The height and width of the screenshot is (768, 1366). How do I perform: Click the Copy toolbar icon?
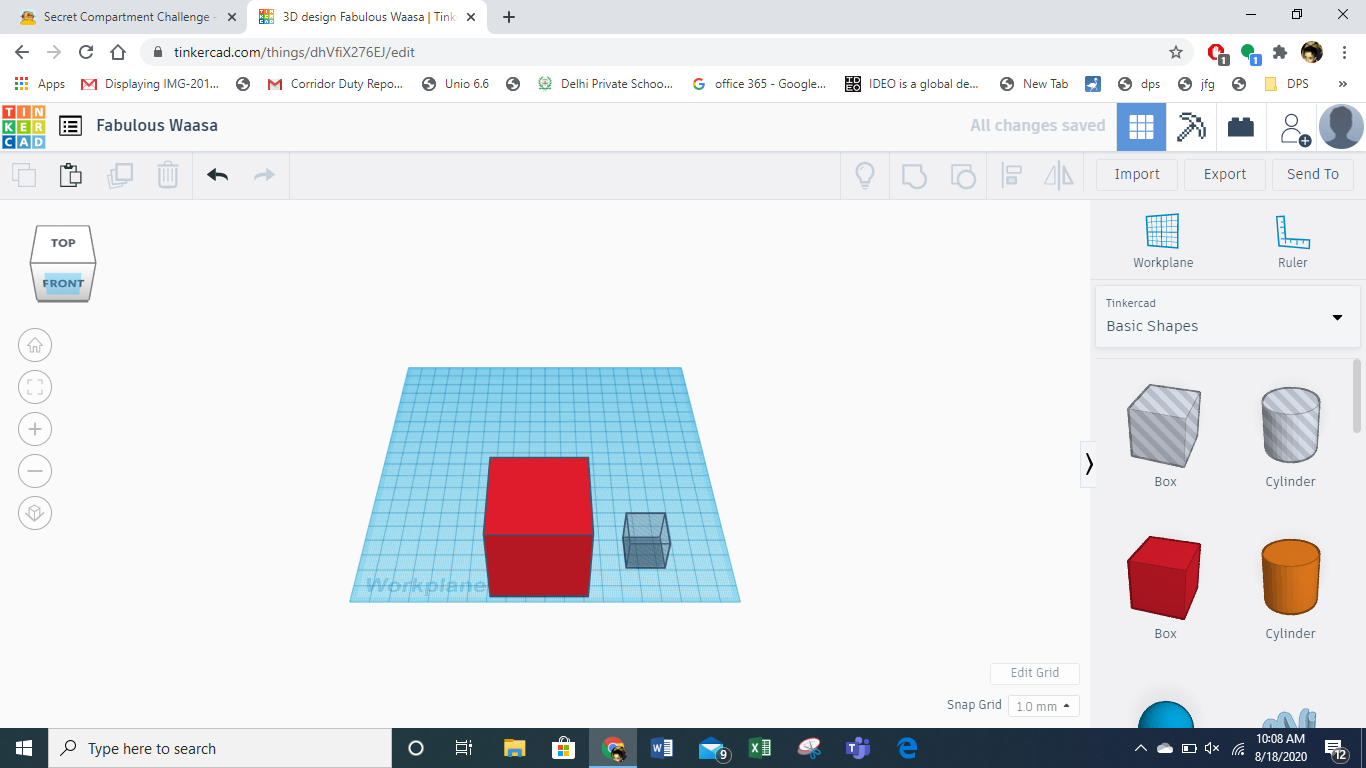(24, 176)
